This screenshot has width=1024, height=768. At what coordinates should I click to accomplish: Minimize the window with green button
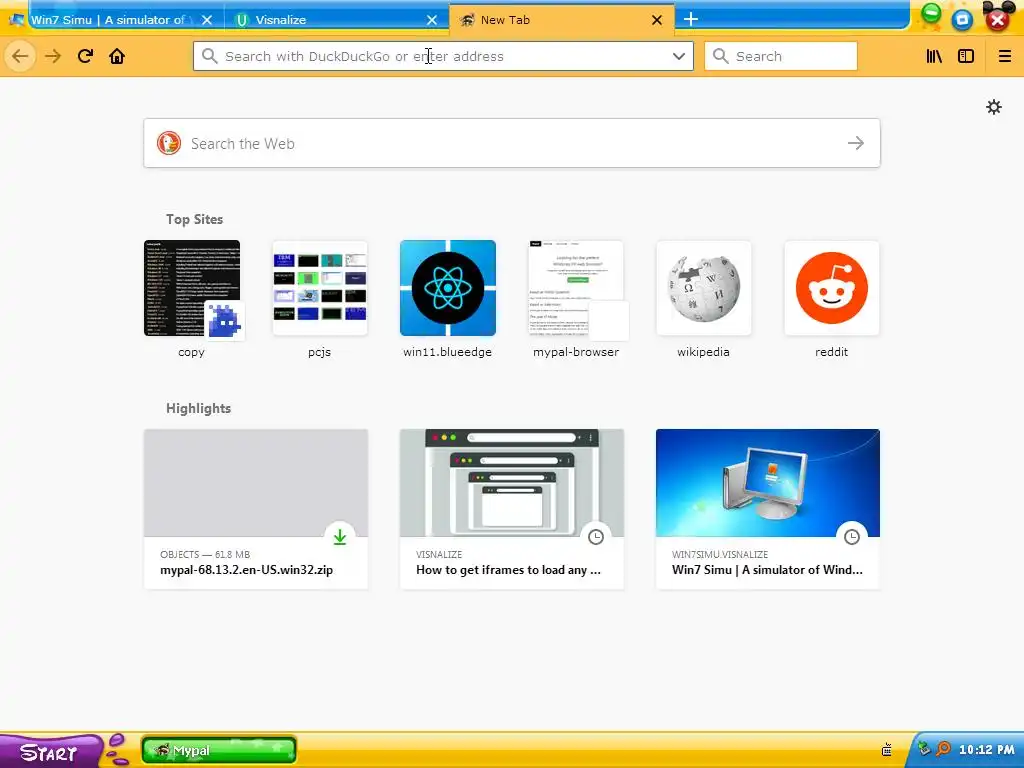[x=931, y=15]
